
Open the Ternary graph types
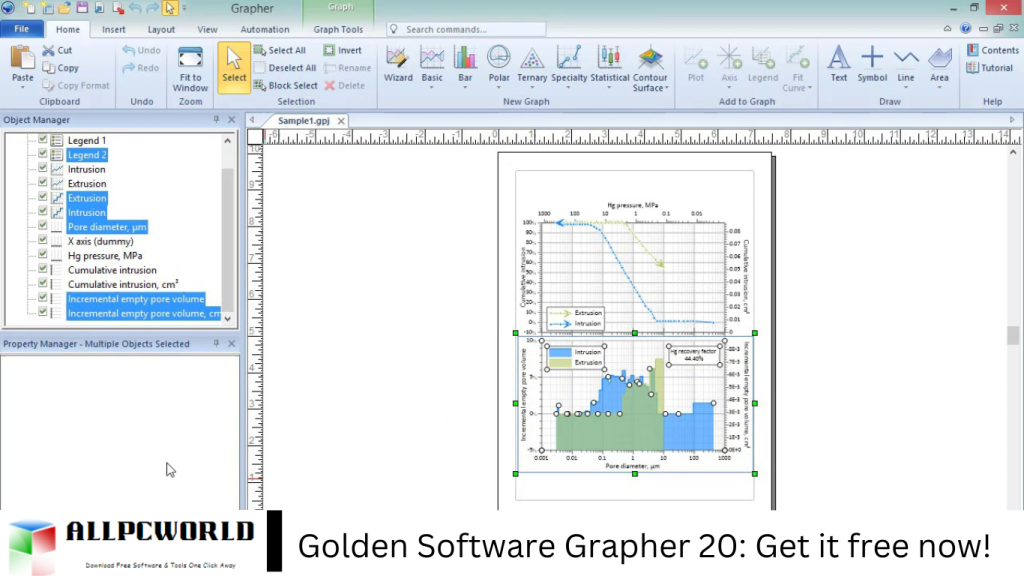pyautogui.click(x=532, y=67)
